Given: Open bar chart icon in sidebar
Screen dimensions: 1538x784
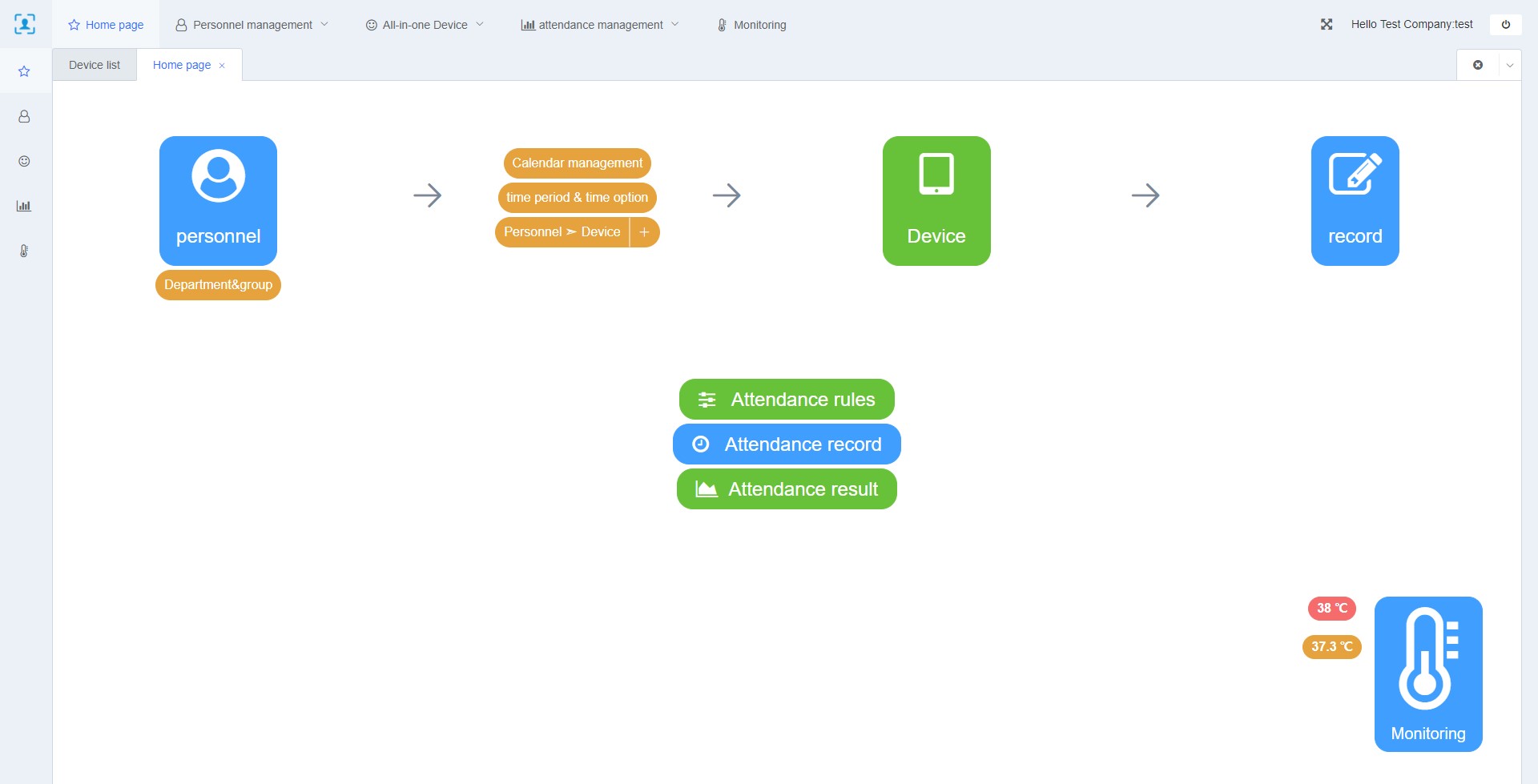Looking at the screenshot, I should (x=24, y=206).
